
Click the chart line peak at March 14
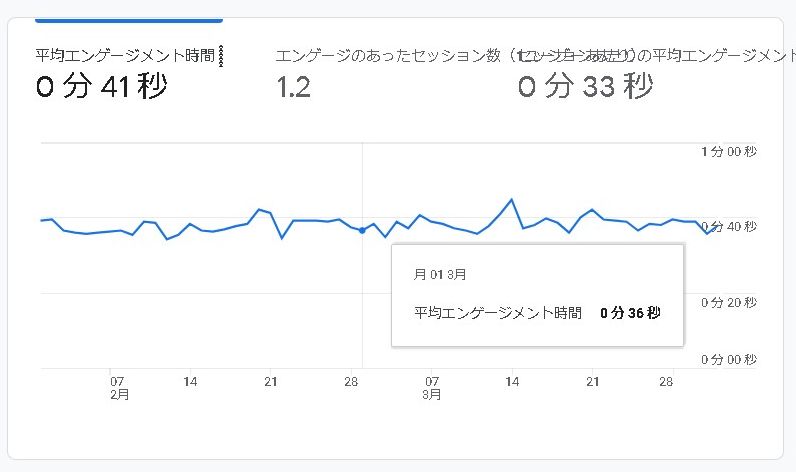point(512,200)
